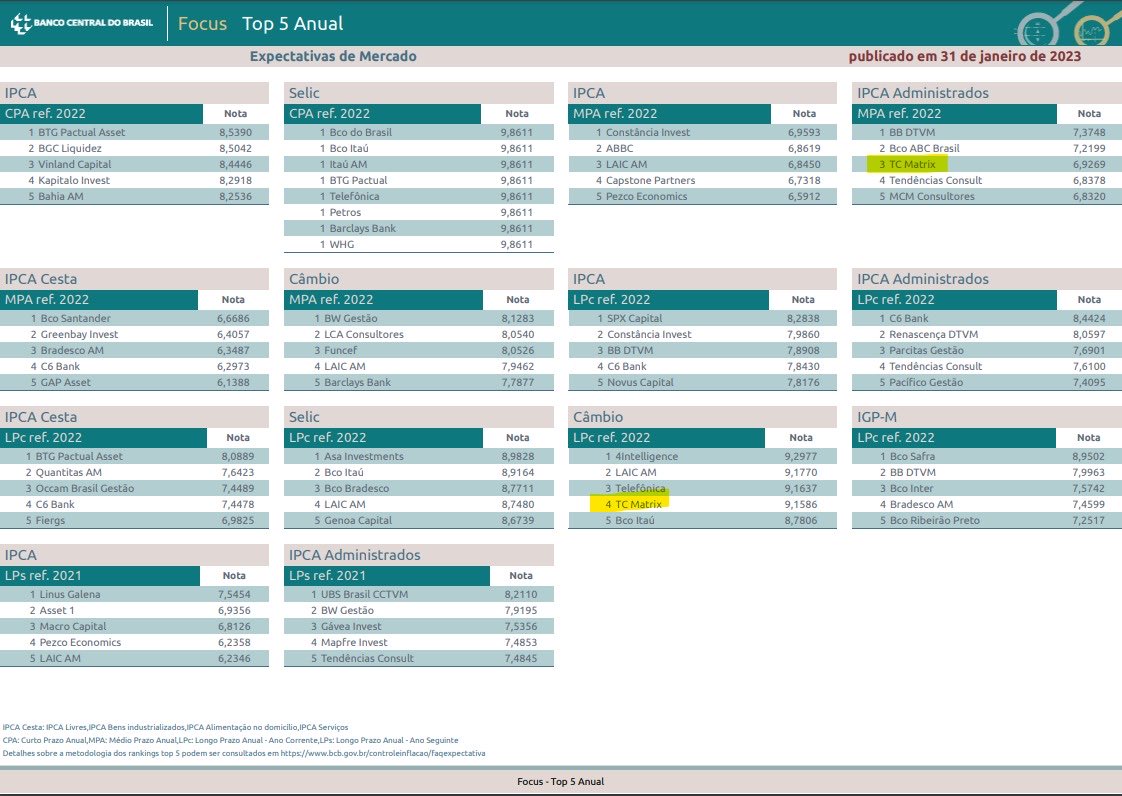Viewport: 1122px width, 796px height.
Task: Select the 'BGC Liquidez' row
Action: 135,148
